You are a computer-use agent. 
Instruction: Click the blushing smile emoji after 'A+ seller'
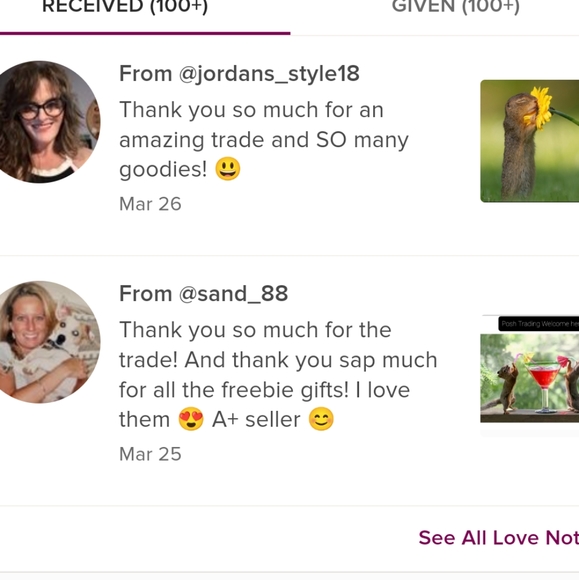click(321, 419)
